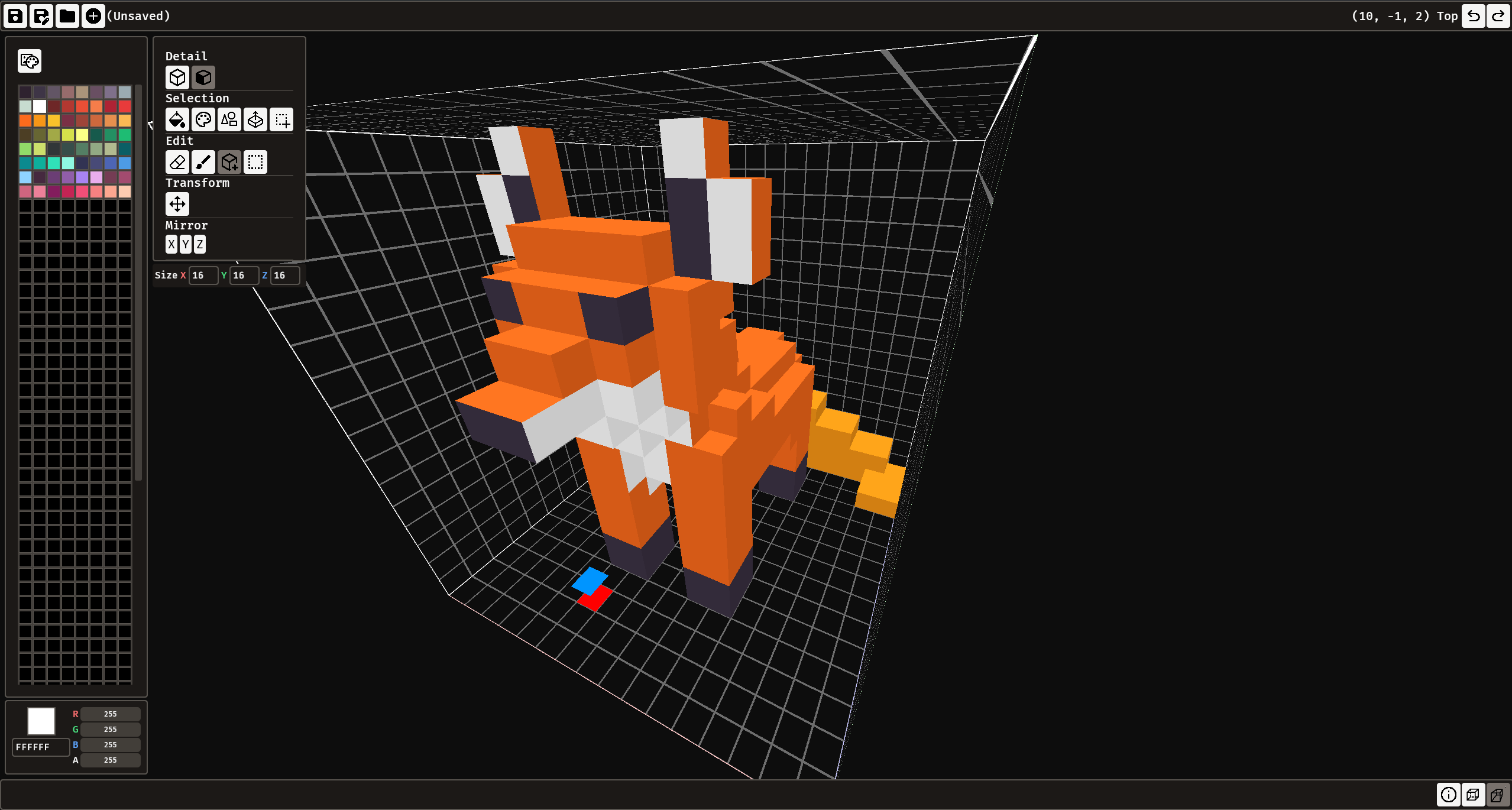The height and width of the screenshot is (810, 1512).
Task: Choose the shapes selection tool
Action: (229, 119)
